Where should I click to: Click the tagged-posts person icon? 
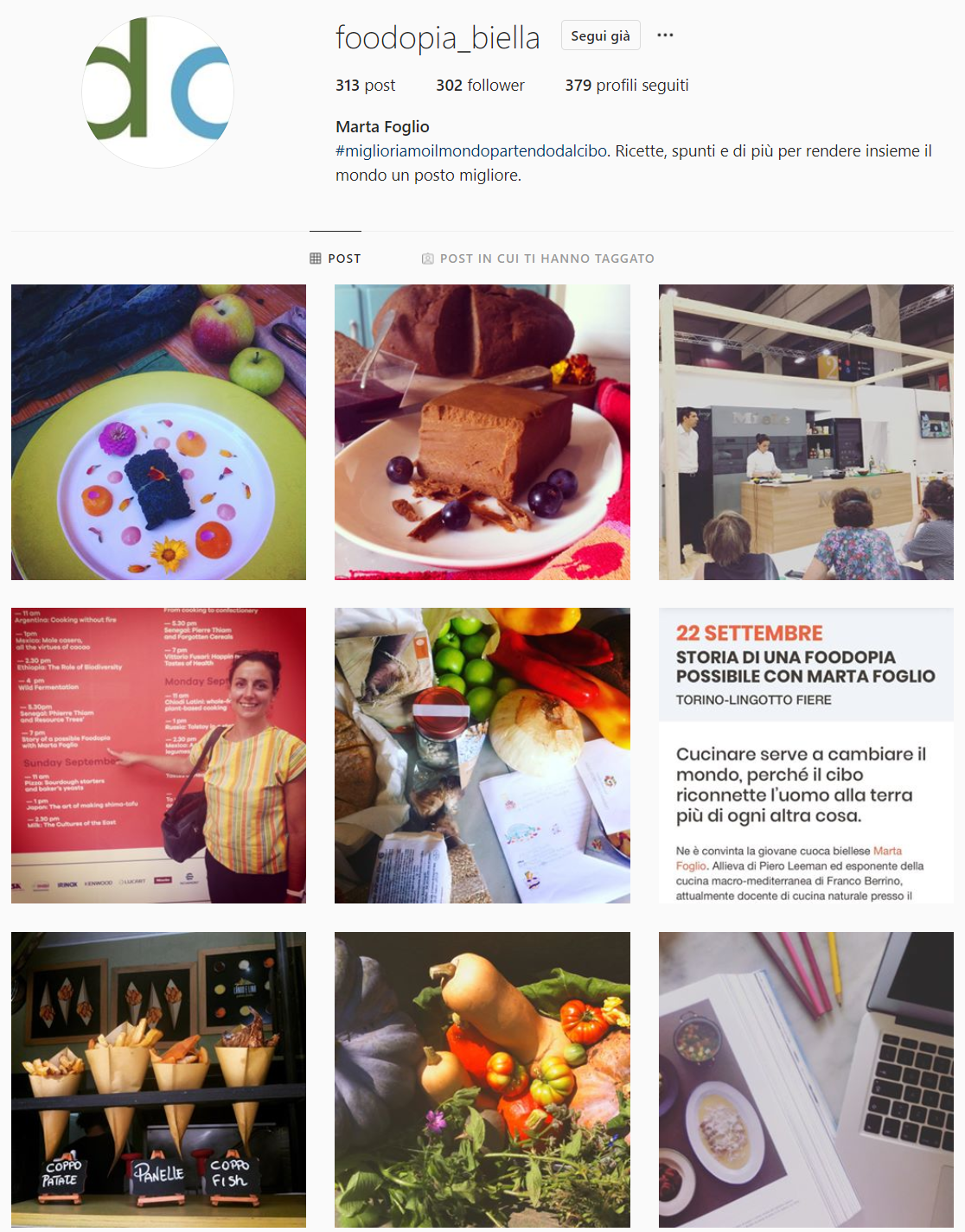tap(427, 259)
